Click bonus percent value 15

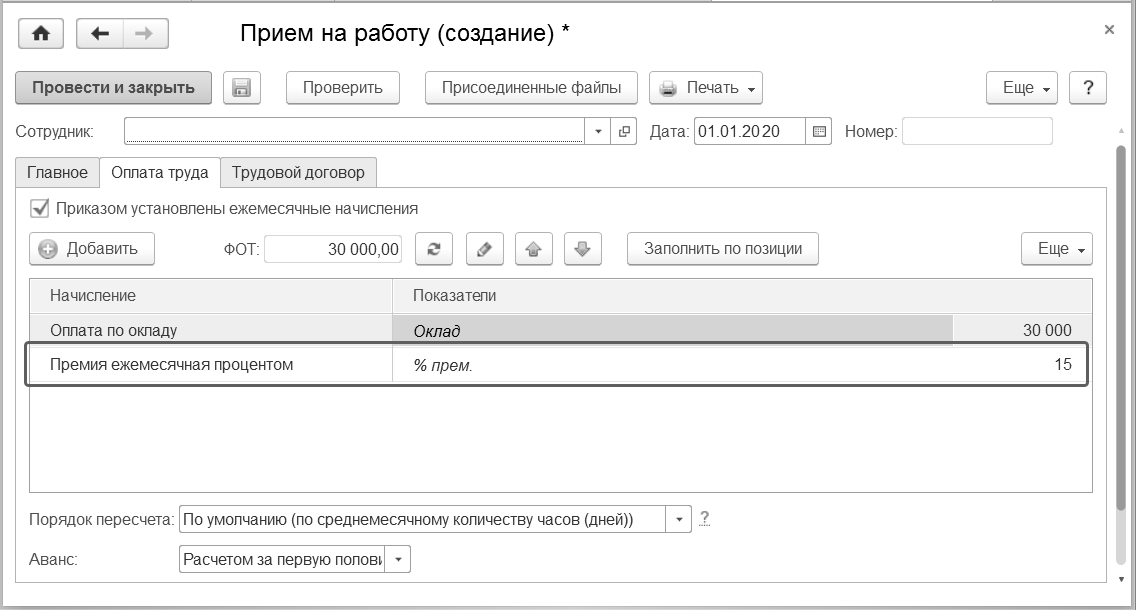(1063, 364)
